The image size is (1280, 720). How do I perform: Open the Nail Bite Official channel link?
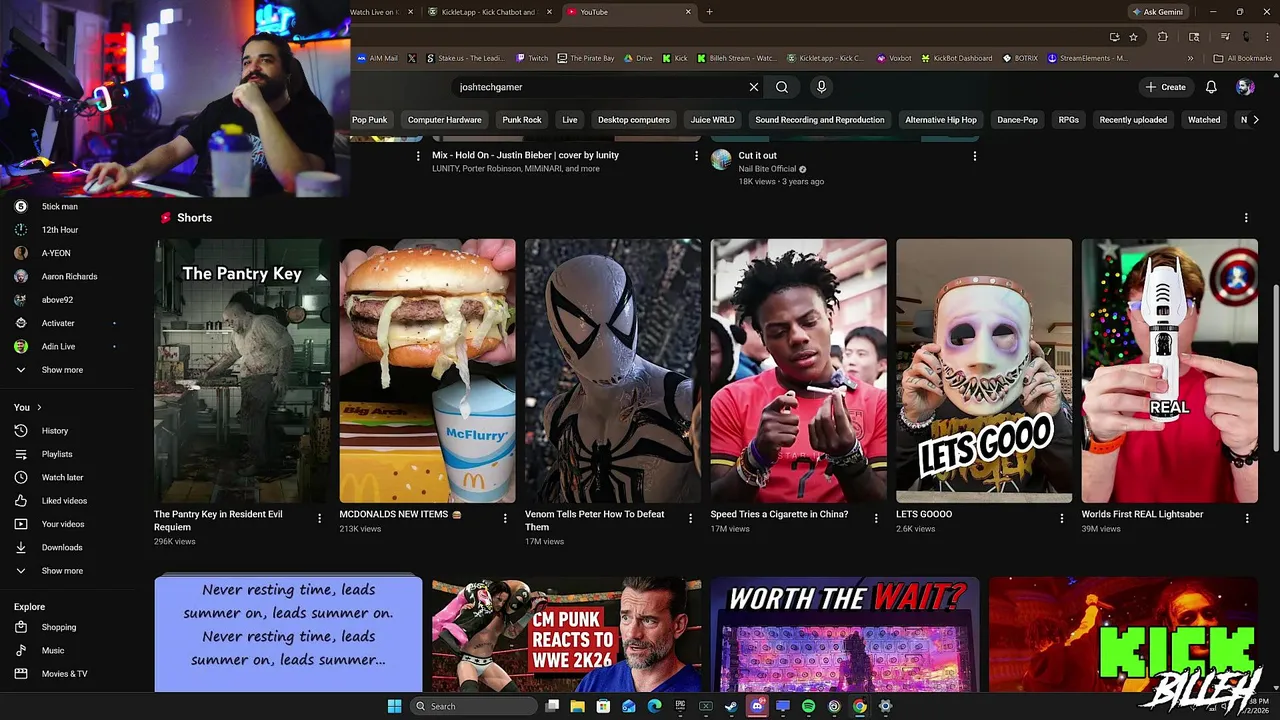[767, 169]
